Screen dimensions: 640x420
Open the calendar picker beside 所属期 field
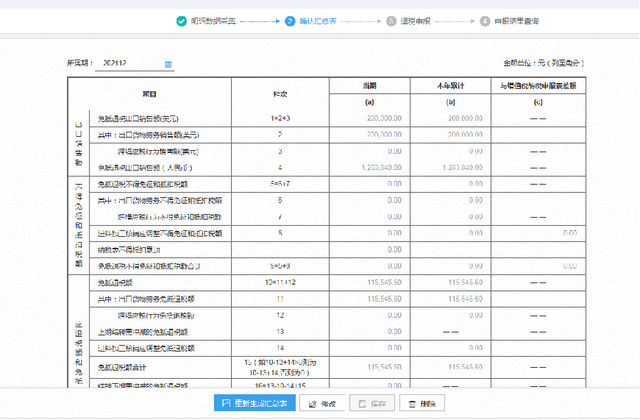tap(168, 64)
